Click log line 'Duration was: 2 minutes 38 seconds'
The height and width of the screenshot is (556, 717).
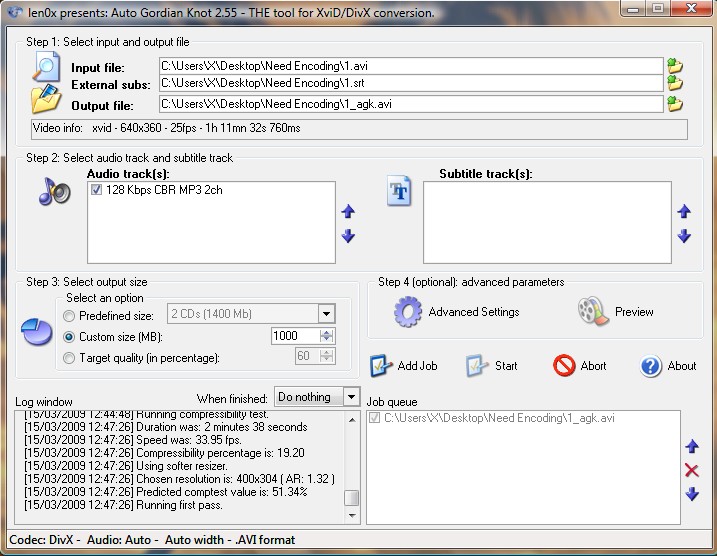coord(166,427)
